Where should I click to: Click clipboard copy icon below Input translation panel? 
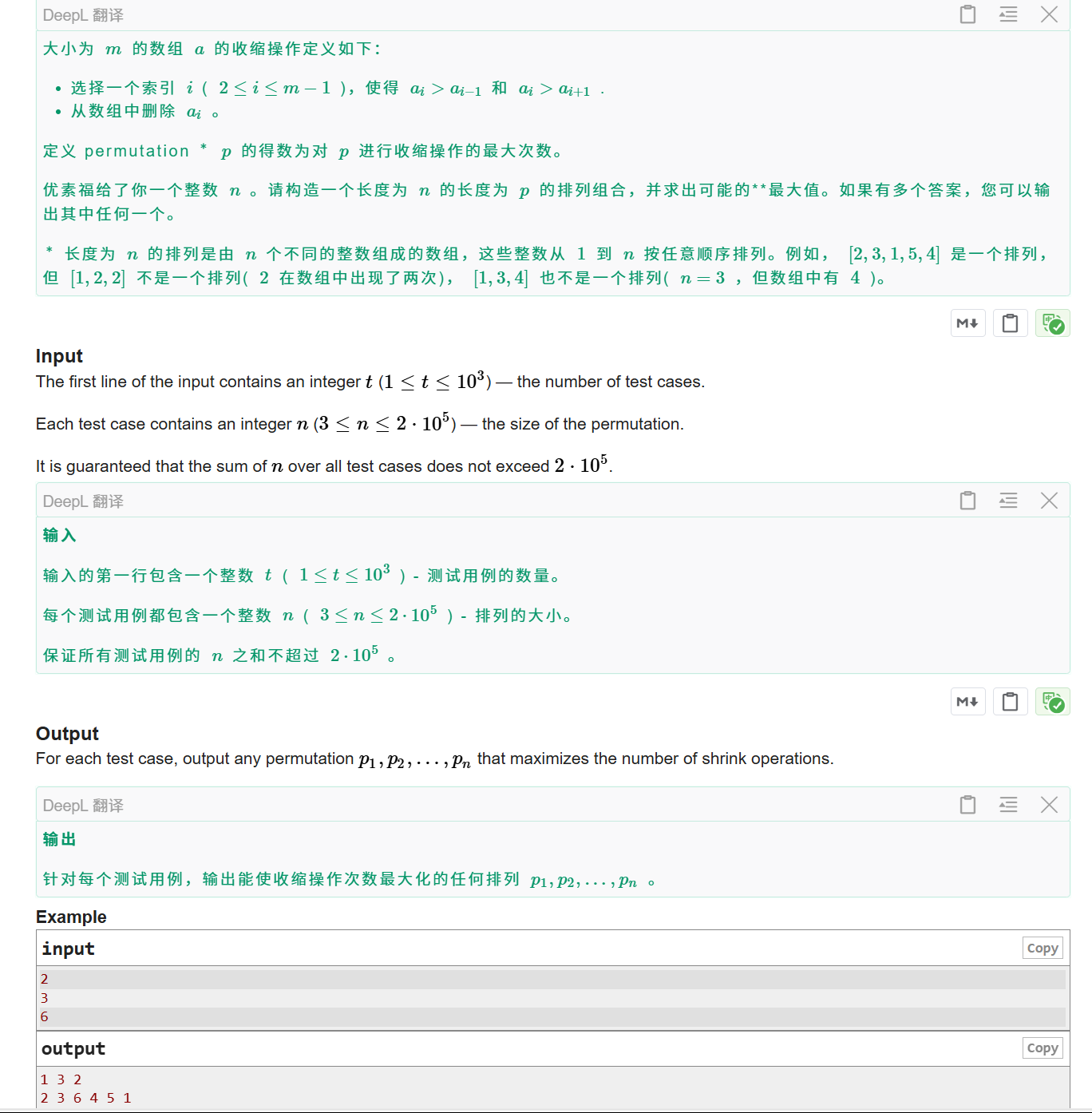pyautogui.click(x=1010, y=701)
